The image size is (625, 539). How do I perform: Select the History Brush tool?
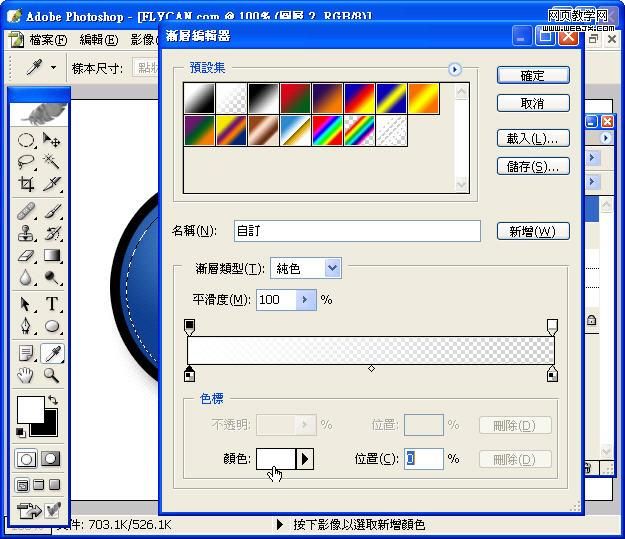(x=51, y=233)
